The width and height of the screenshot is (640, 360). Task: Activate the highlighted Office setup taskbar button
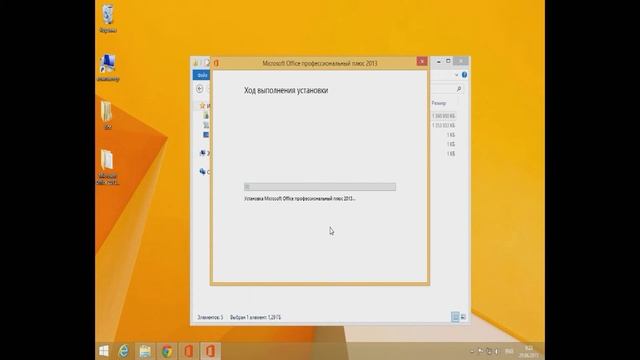pyautogui.click(x=210, y=351)
